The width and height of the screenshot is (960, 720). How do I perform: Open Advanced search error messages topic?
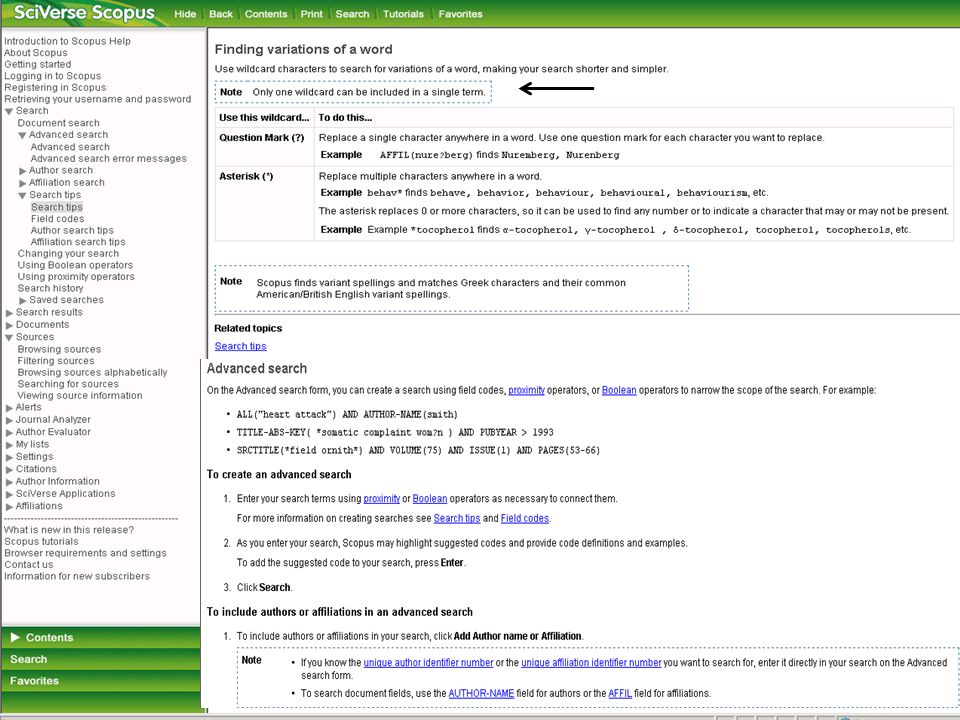tap(108, 159)
